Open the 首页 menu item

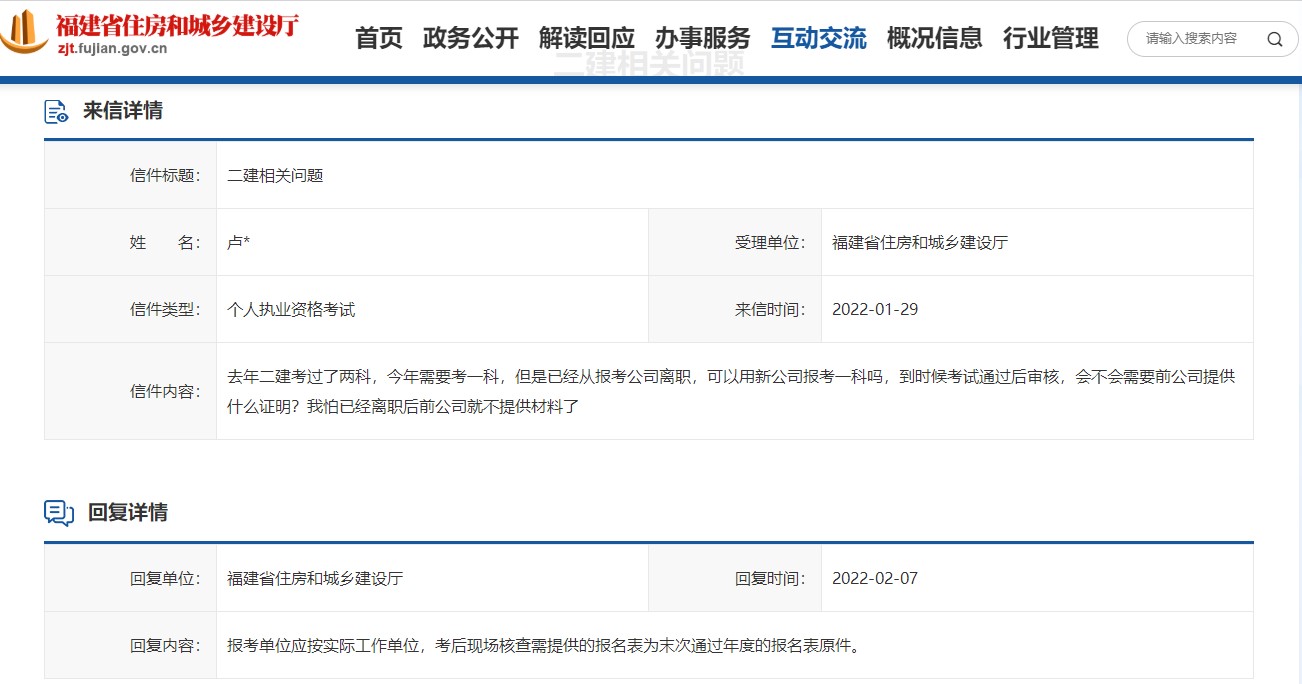[x=379, y=38]
